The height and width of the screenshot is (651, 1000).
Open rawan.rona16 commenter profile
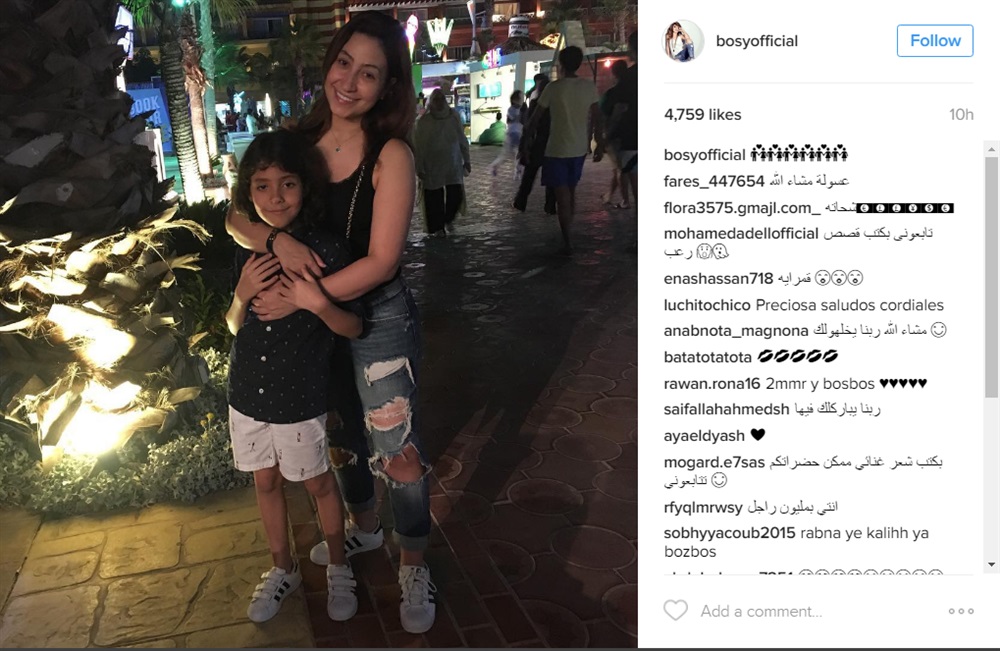click(712, 384)
